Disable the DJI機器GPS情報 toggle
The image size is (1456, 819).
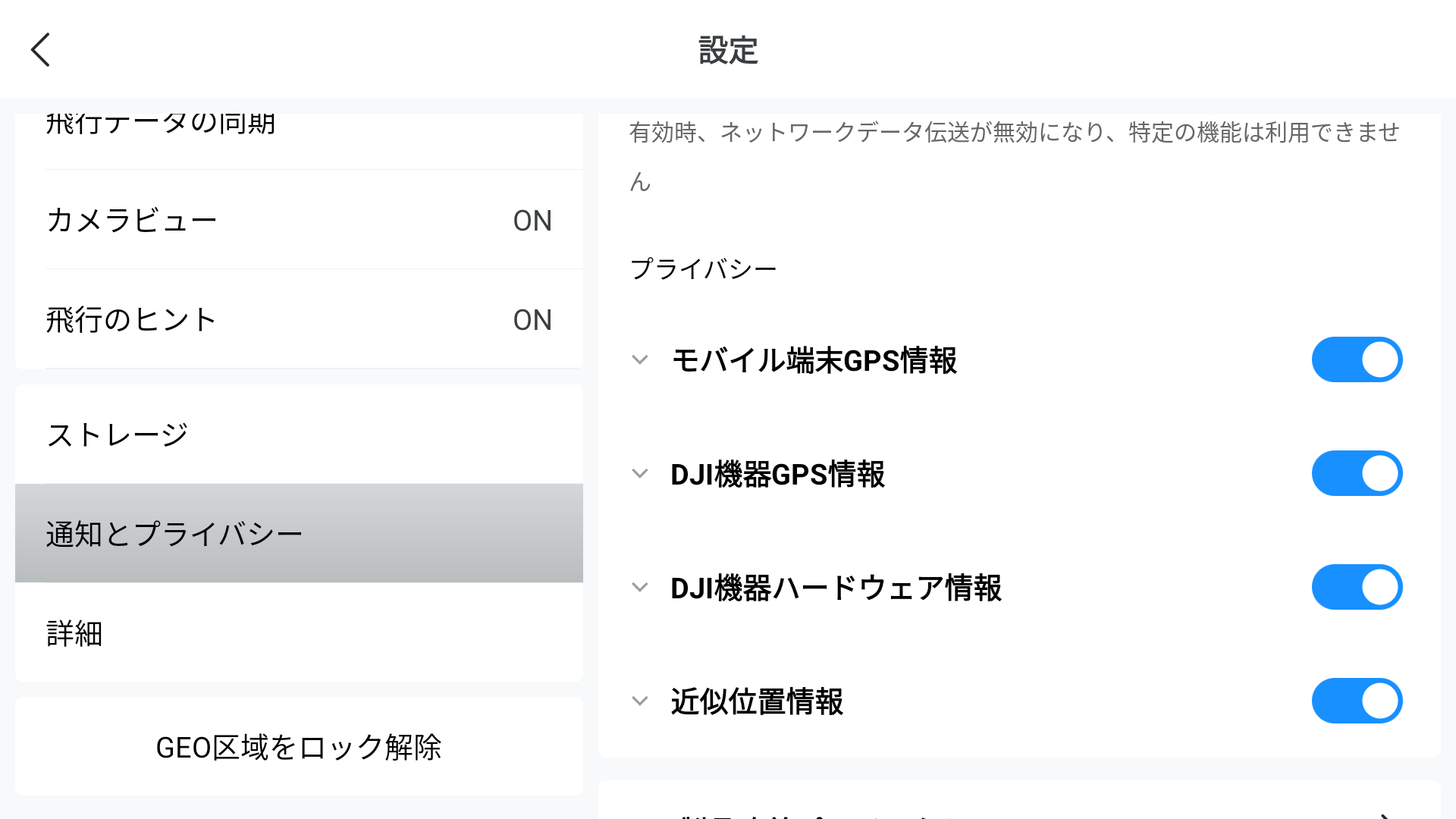tap(1357, 473)
